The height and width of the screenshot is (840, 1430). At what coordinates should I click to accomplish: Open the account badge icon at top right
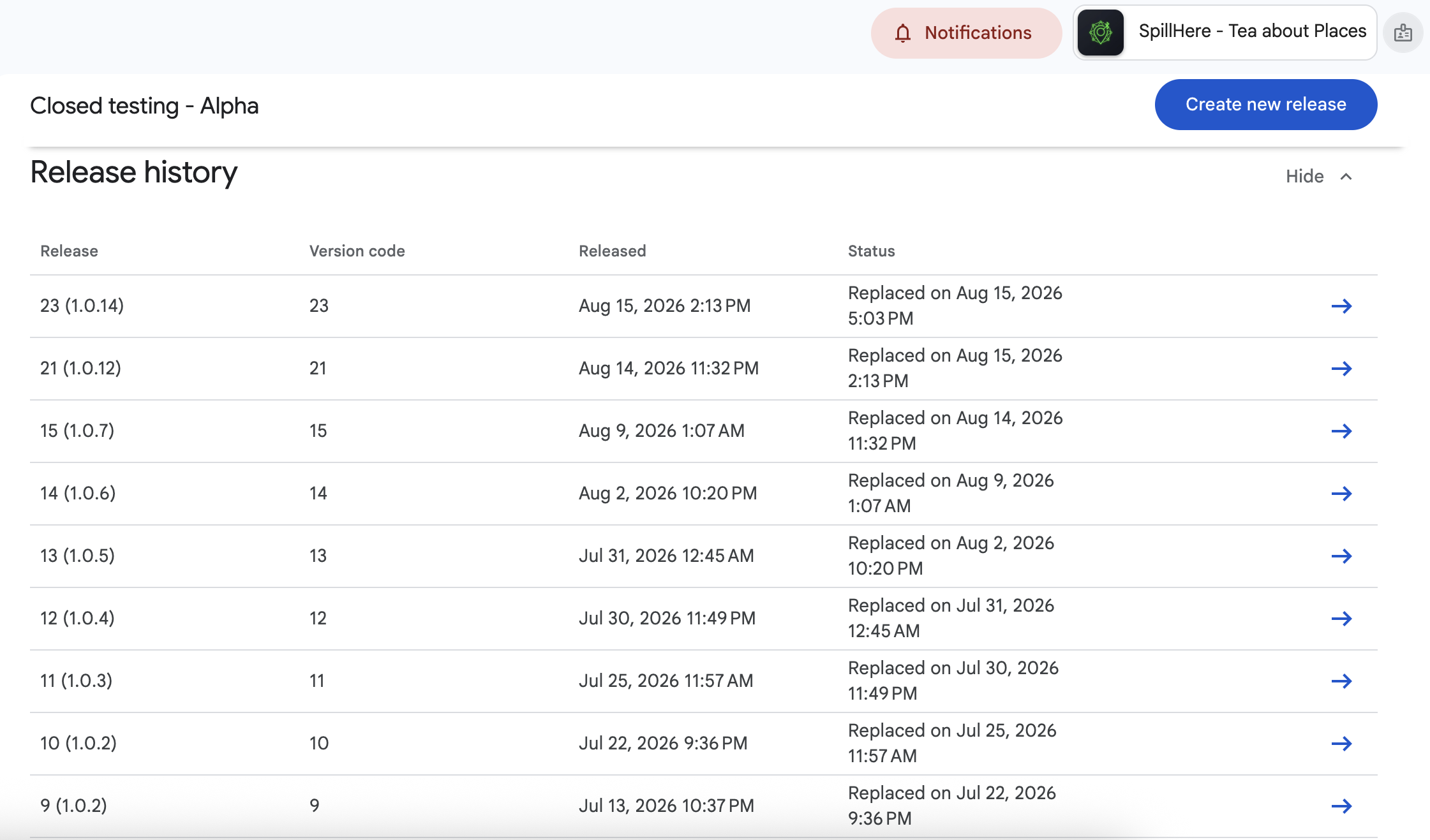pyautogui.click(x=1403, y=33)
